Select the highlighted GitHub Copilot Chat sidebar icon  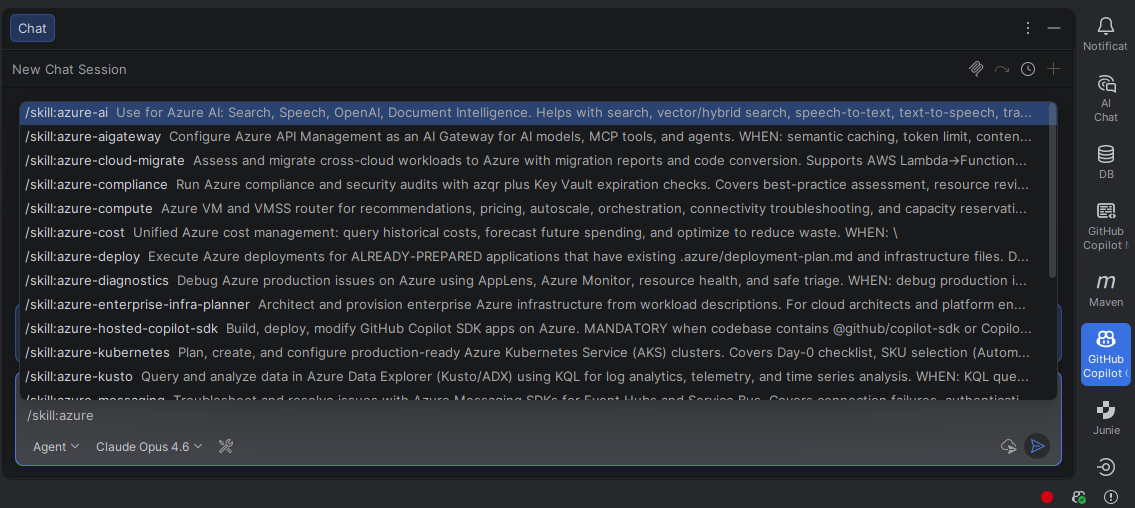pos(1105,355)
